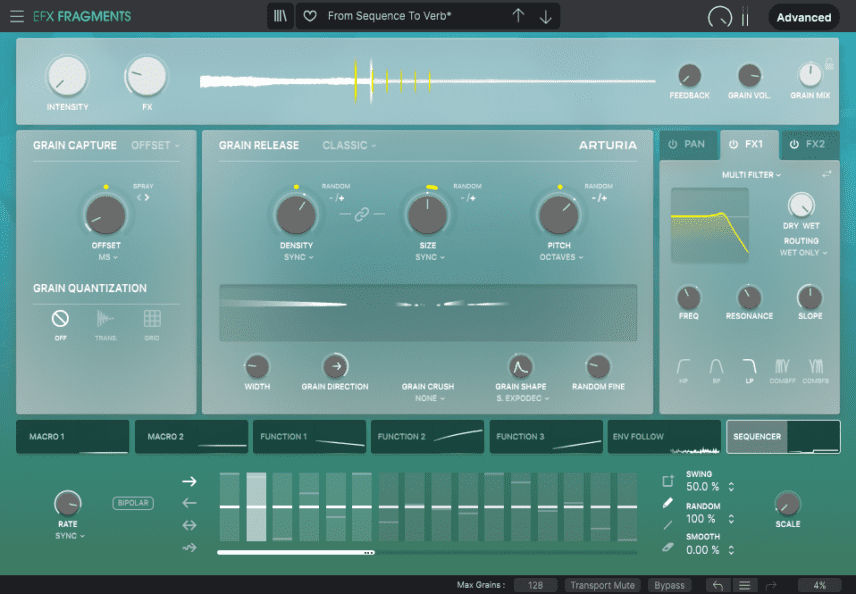Select the sequencer line tool
The height and width of the screenshot is (594, 856).
pyautogui.click(x=668, y=525)
